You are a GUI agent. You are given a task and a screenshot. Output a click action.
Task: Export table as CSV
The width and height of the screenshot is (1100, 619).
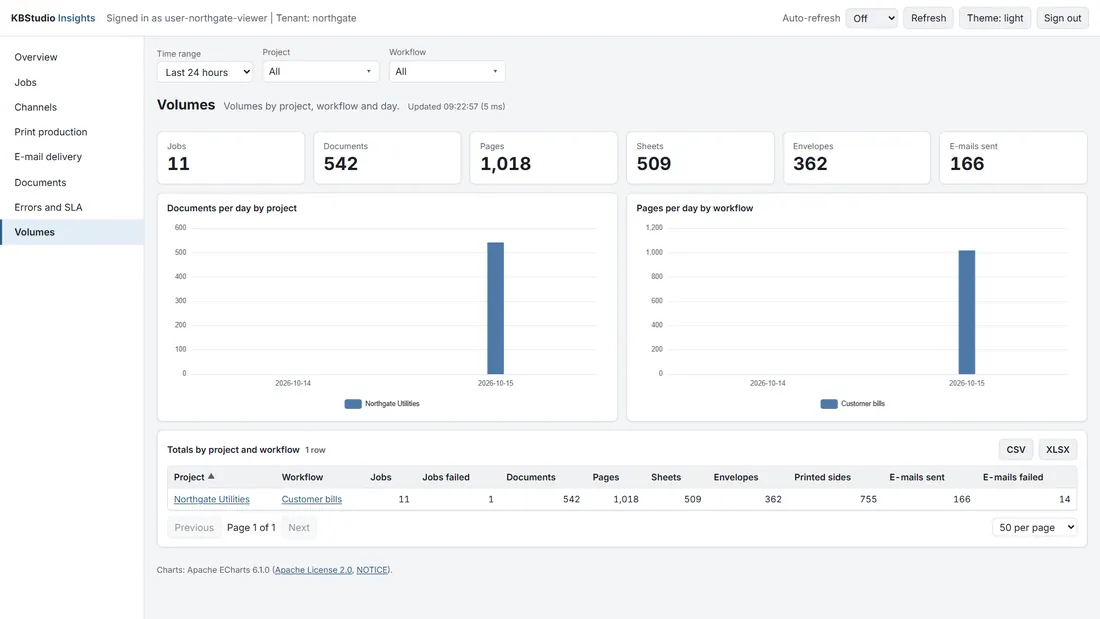pyautogui.click(x=1015, y=450)
